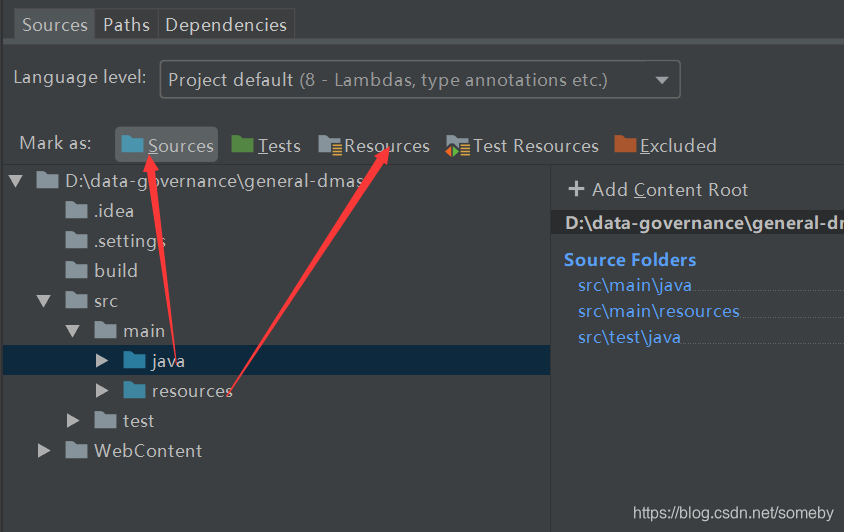844x532 pixels.
Task: Click the plus icon for Add Content Root
Action: (x=576, y=188)
